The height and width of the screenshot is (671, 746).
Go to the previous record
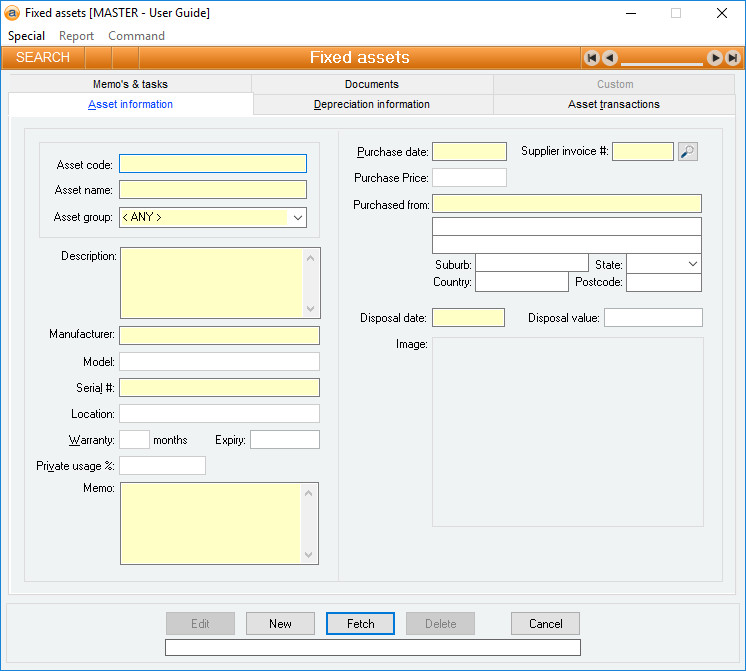pos(609,58)
